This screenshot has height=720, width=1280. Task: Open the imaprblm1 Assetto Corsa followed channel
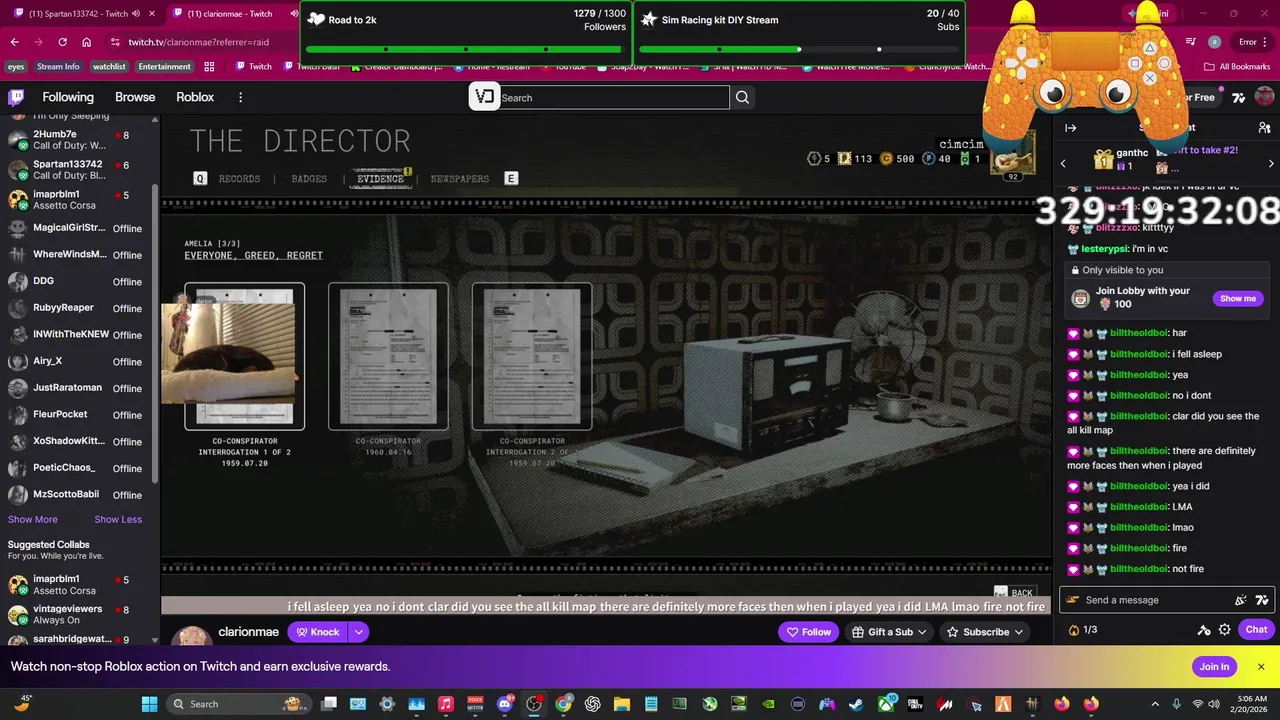point(80,199)
